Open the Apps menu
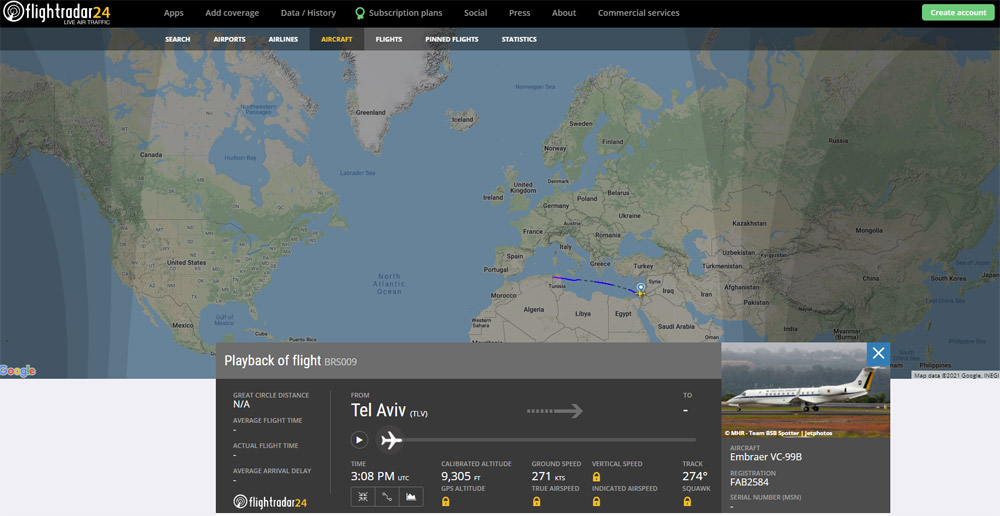This screenshot has width=1000, height=516. coord(173,13)
